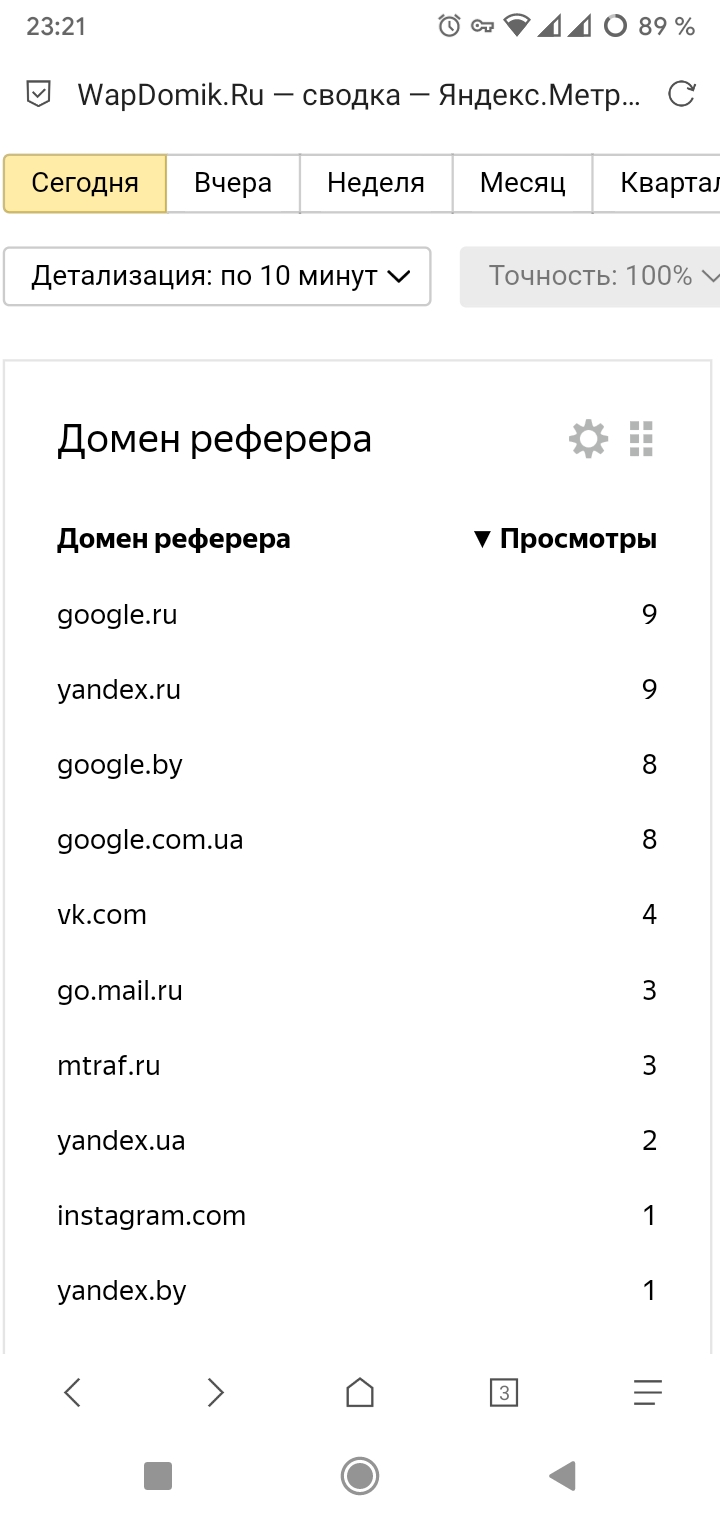Tap the page title address bar

[x=358, y=95]
